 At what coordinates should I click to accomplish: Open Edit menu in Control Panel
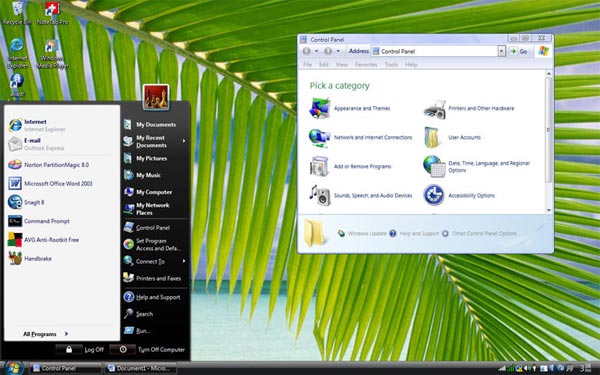tap(324, 65)
